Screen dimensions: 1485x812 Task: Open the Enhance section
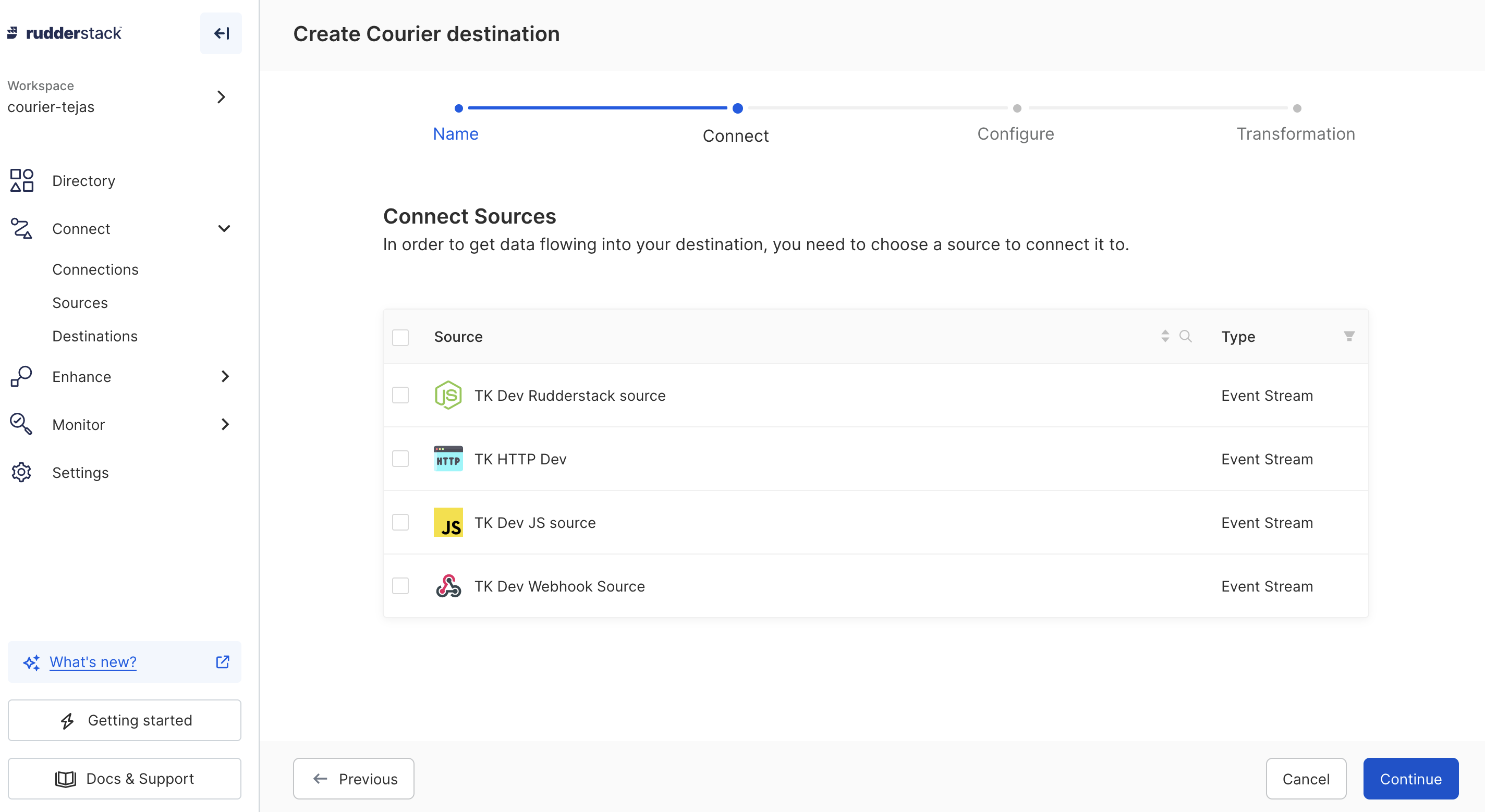pos(81,376)
